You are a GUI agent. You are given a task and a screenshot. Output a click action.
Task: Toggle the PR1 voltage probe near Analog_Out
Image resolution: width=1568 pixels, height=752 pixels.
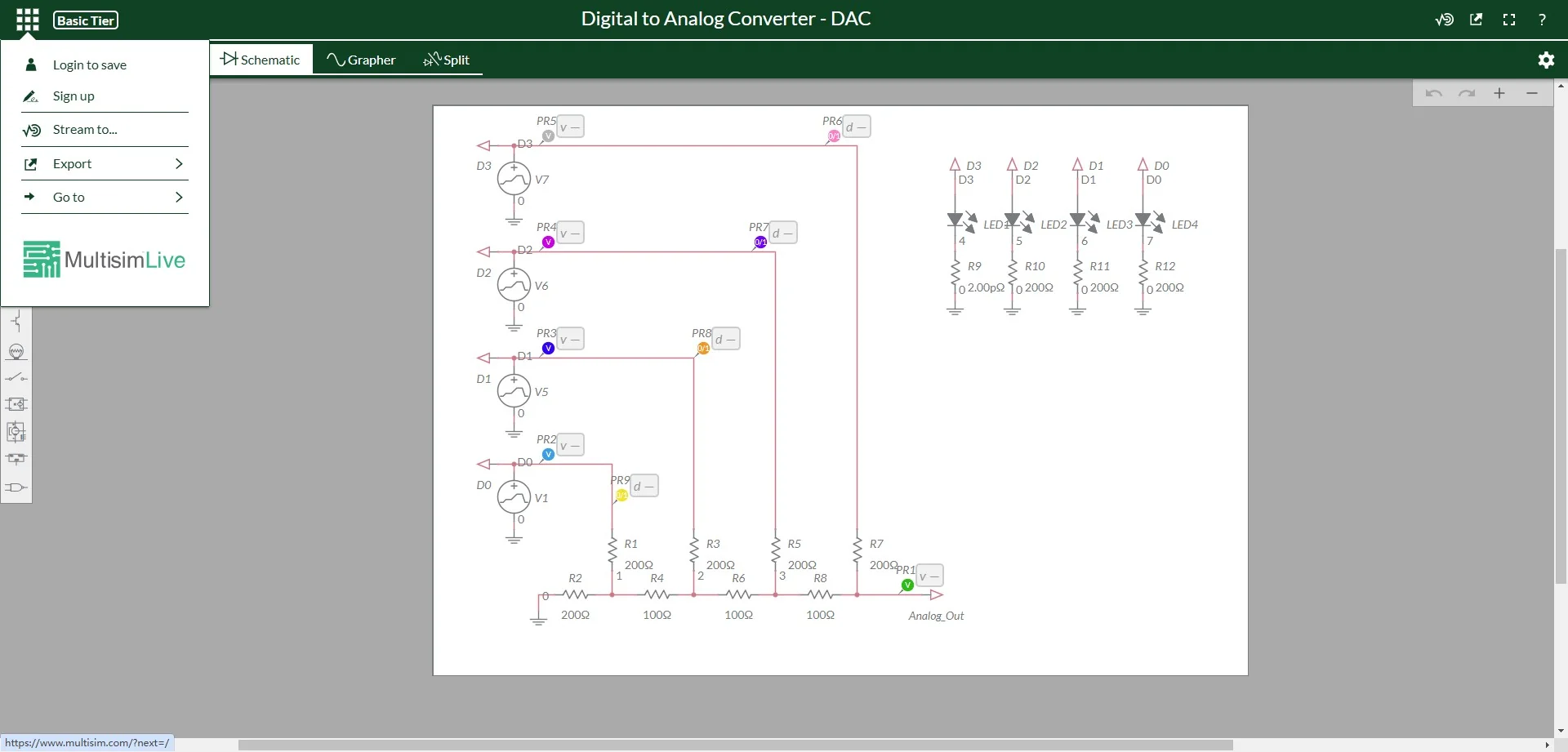906,585
